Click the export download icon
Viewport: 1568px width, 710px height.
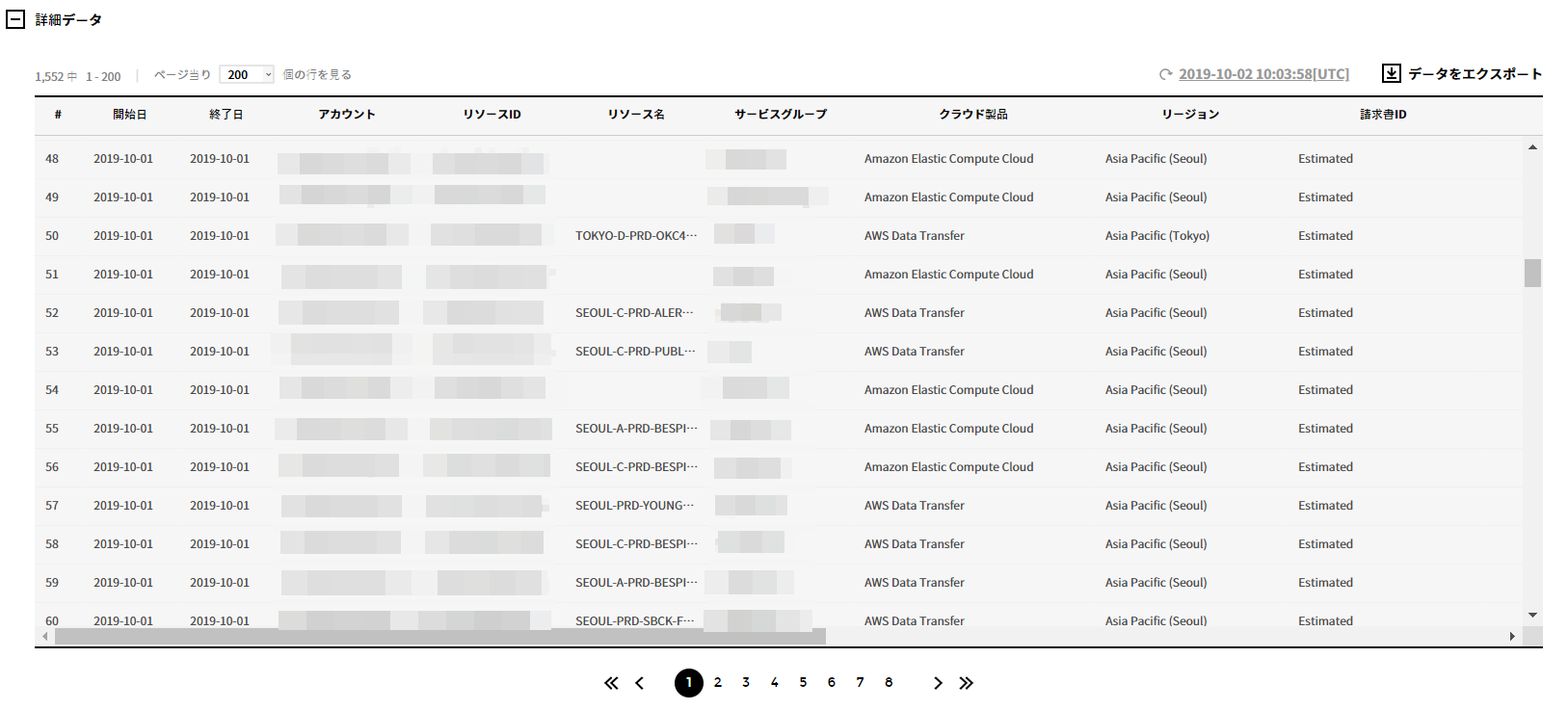[1391, 73]
